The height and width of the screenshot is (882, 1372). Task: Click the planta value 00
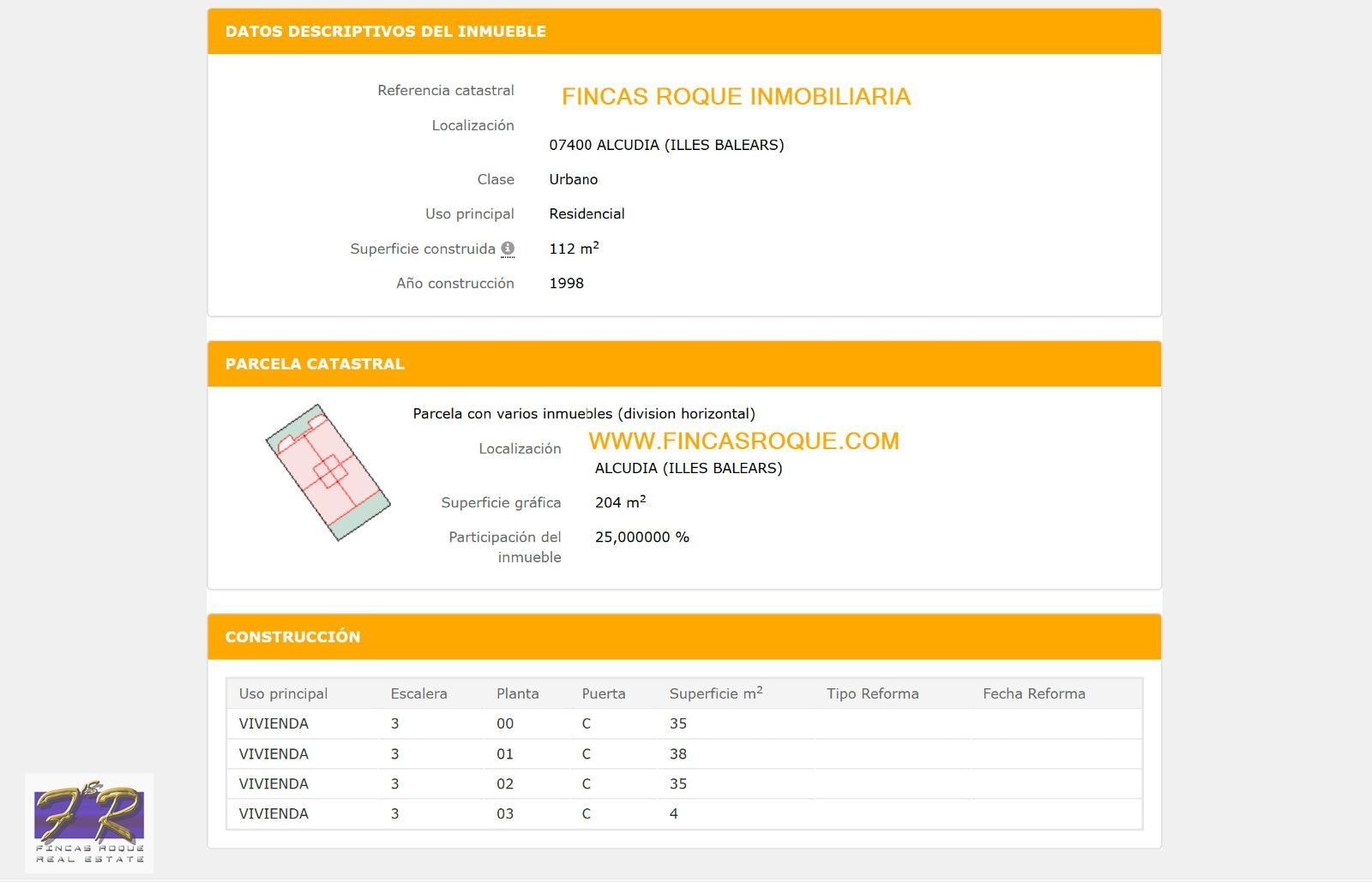point(505,723)
